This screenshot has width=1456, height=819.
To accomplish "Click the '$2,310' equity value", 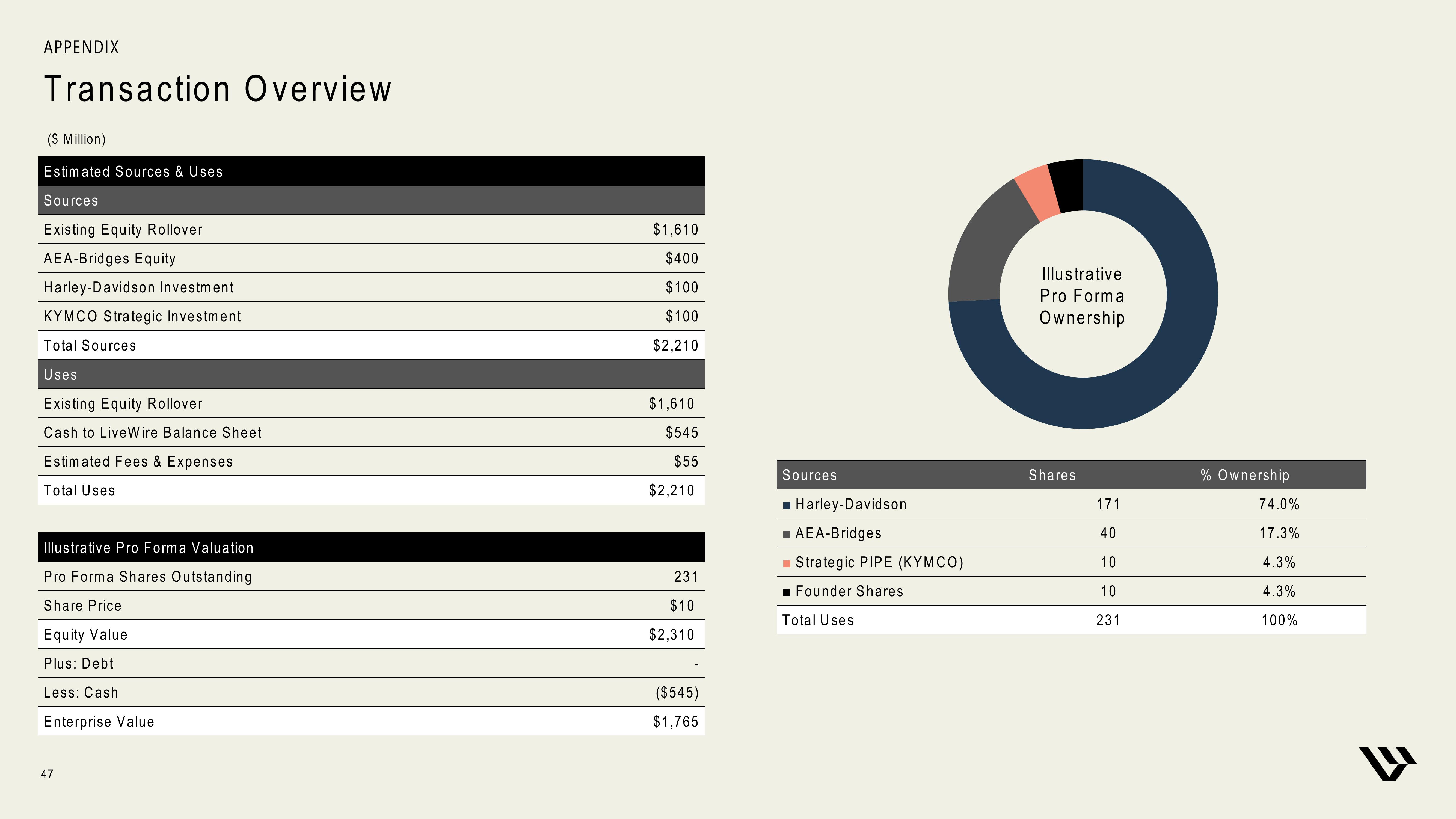I will [x=671, y=635].
